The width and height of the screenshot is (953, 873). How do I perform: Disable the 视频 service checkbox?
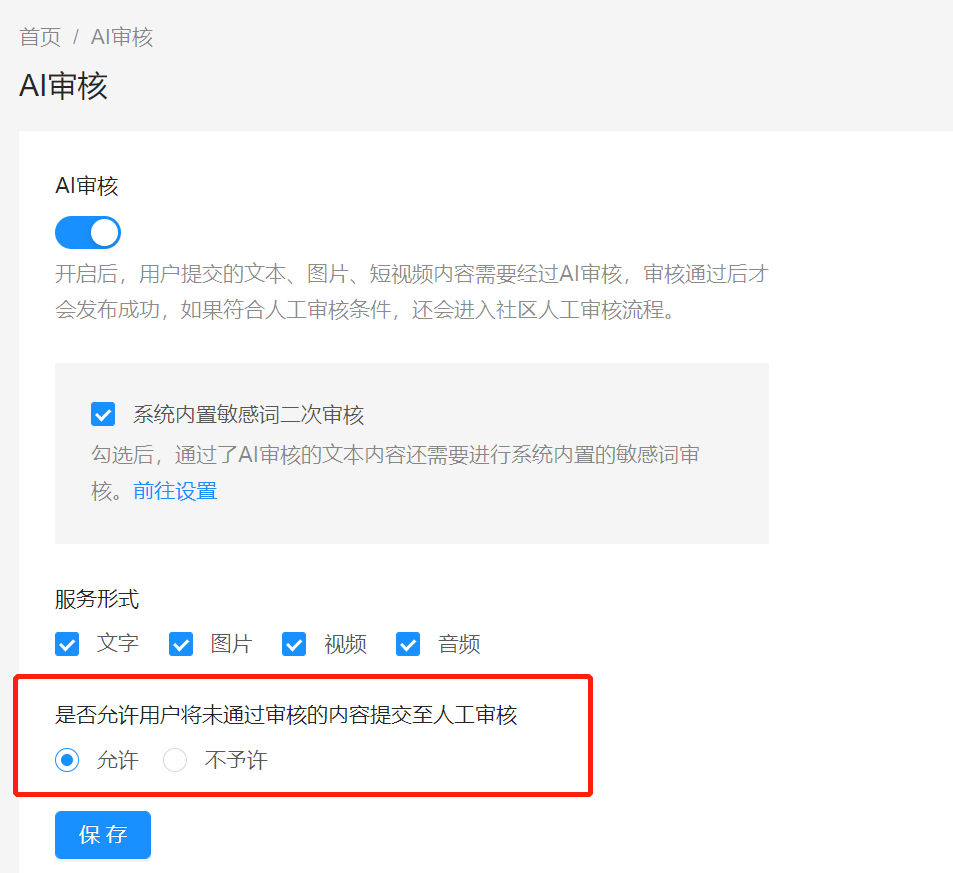(293, 644)
